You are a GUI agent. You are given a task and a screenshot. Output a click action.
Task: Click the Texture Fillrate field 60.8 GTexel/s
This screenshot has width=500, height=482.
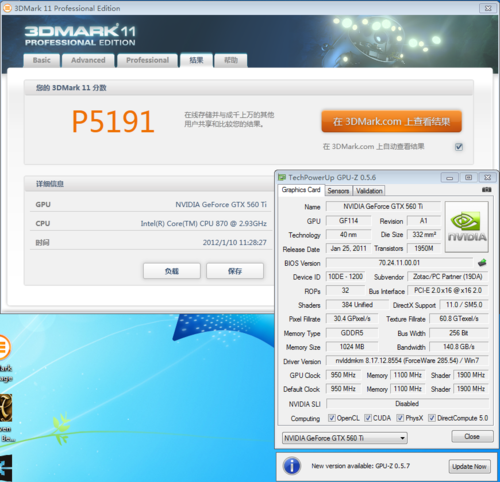point(459,319)
